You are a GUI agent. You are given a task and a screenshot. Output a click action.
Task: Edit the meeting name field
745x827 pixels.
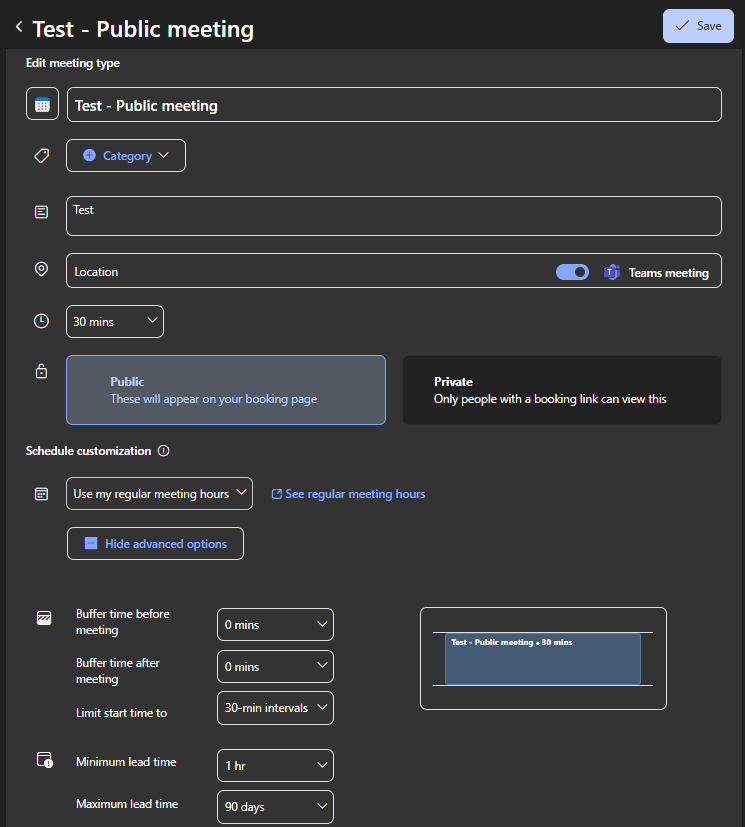[x=394, y=104]
